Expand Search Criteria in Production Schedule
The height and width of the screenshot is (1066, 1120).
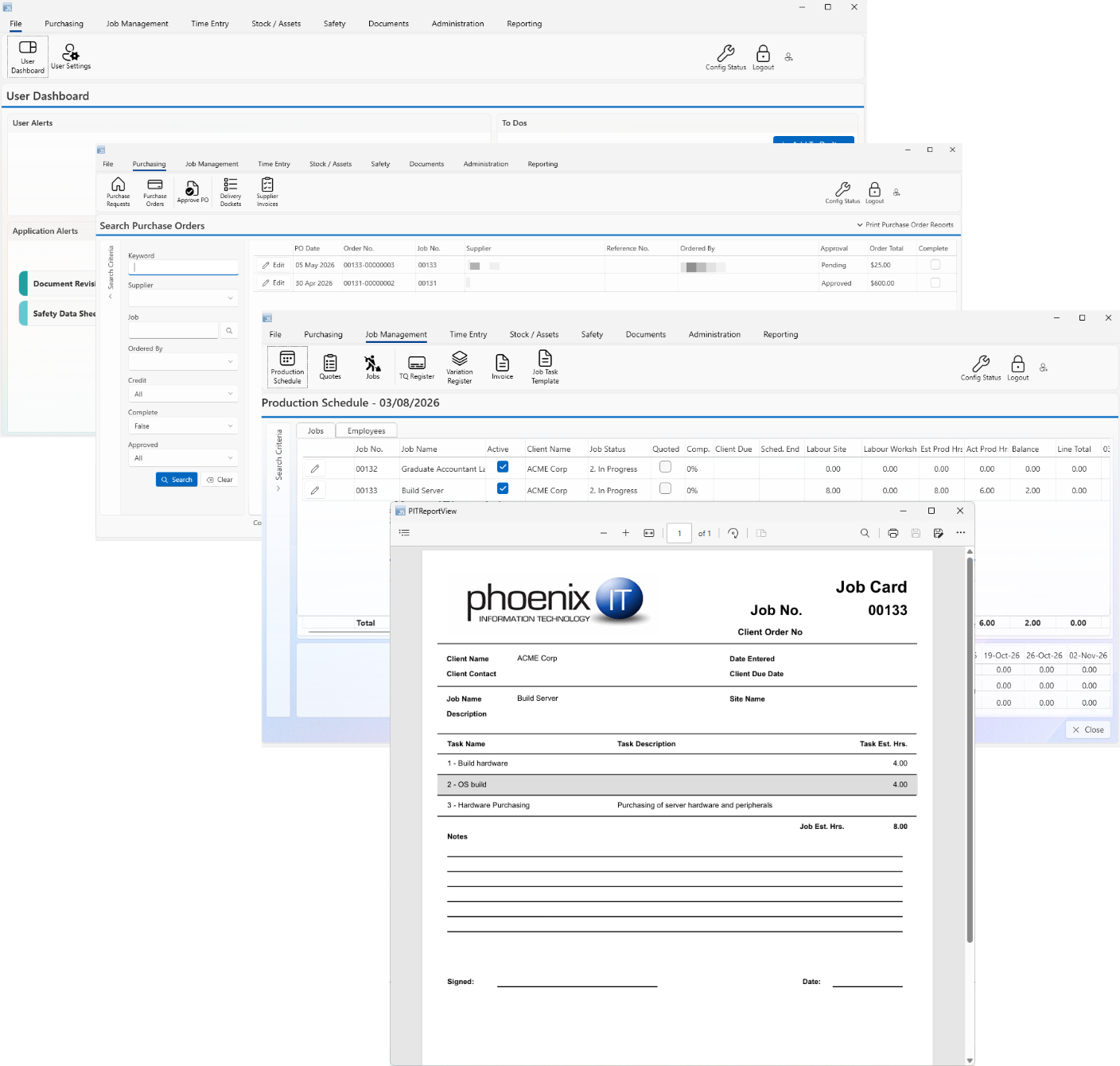tap(278, 488)
